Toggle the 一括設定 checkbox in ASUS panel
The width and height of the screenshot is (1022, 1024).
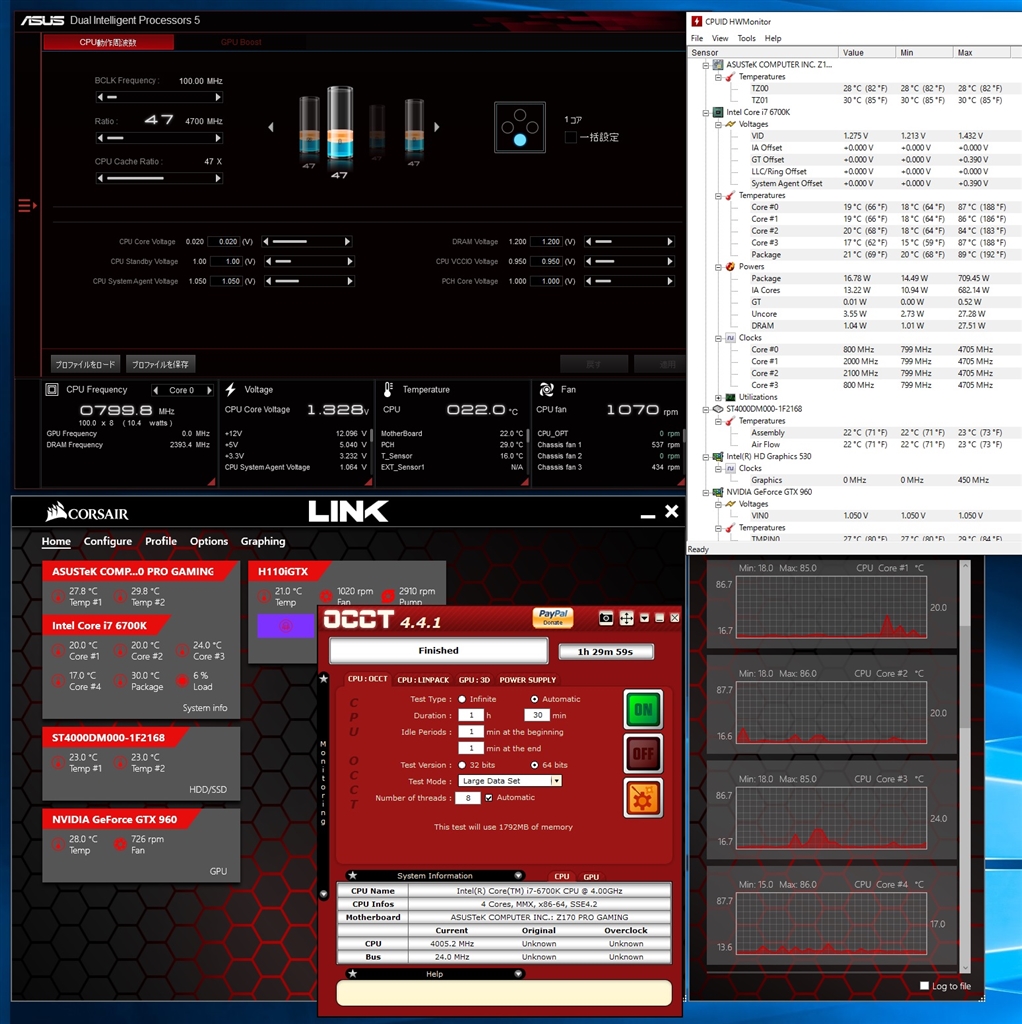[x=571, y=137]
